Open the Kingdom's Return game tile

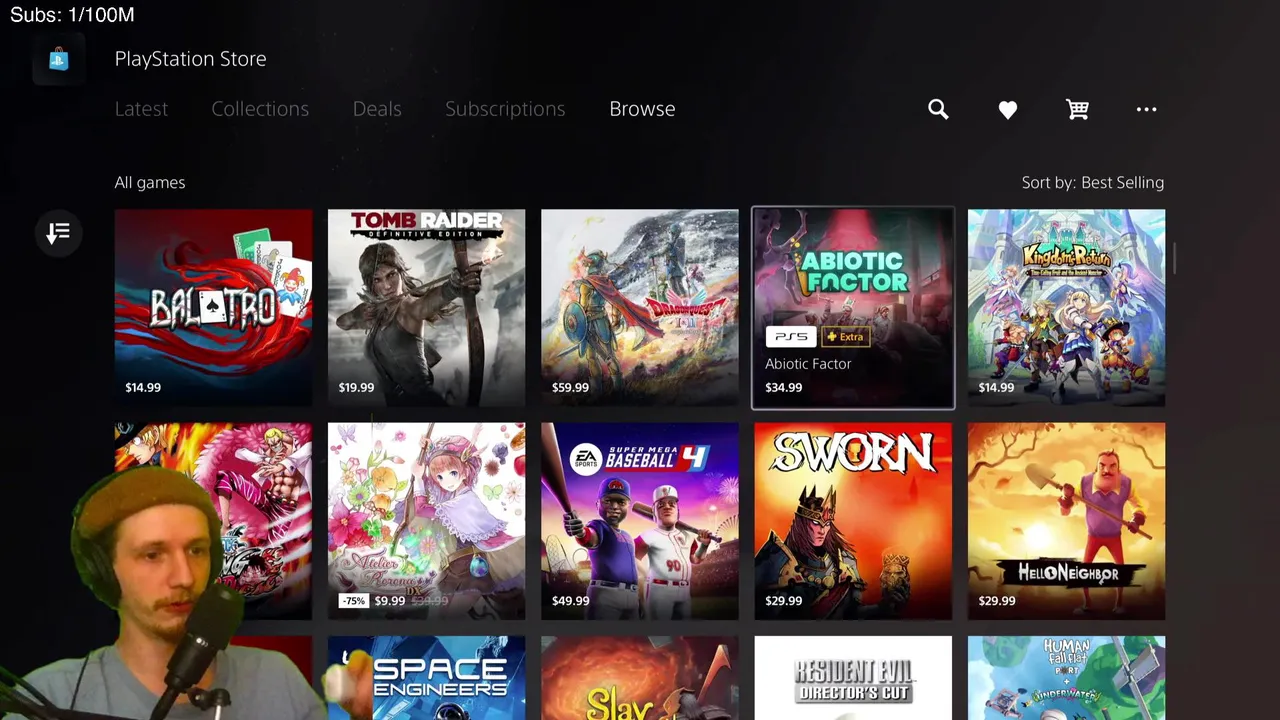(x=1066, y=307)
